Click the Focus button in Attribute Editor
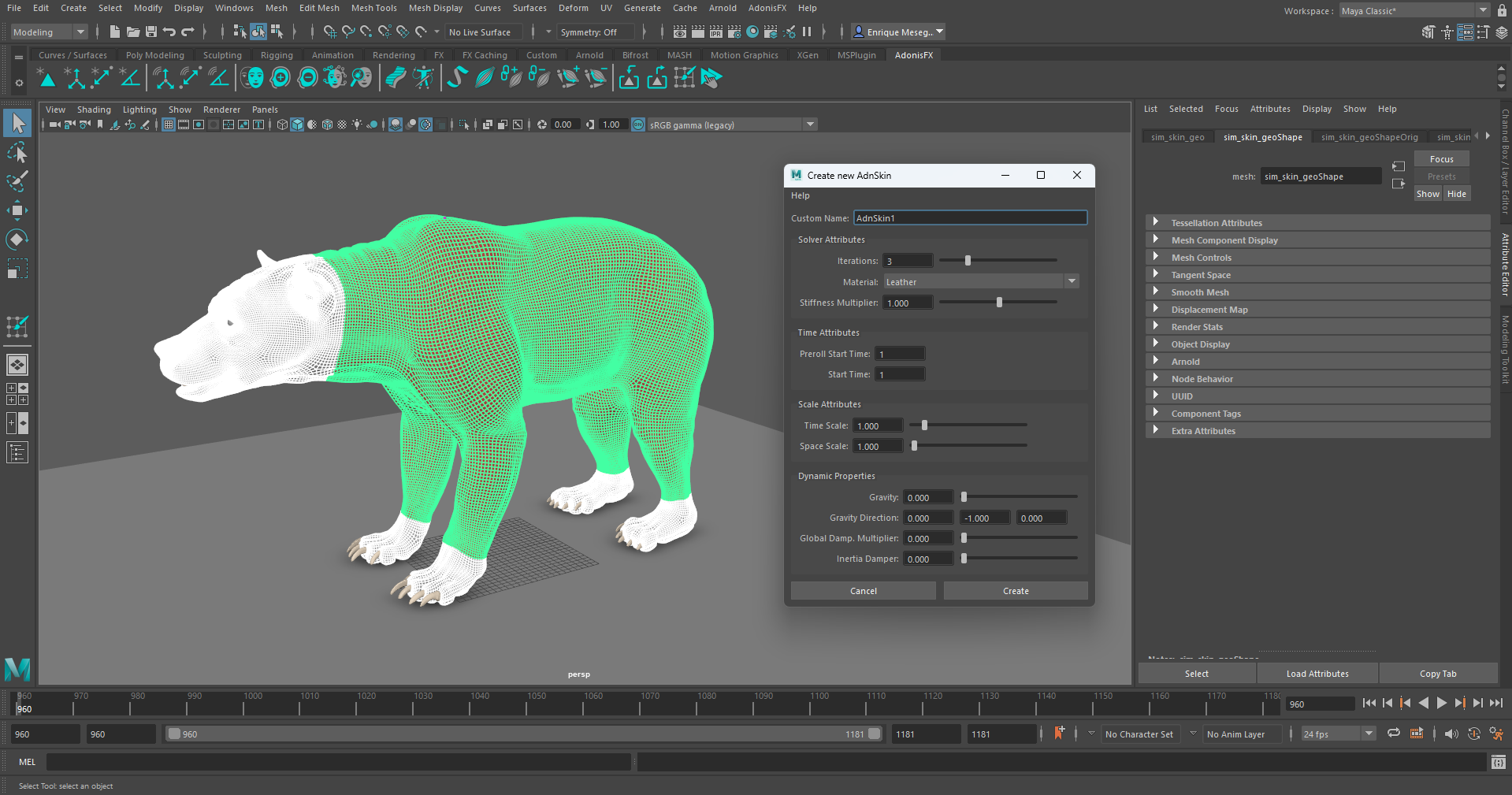 pos(1442,159)
